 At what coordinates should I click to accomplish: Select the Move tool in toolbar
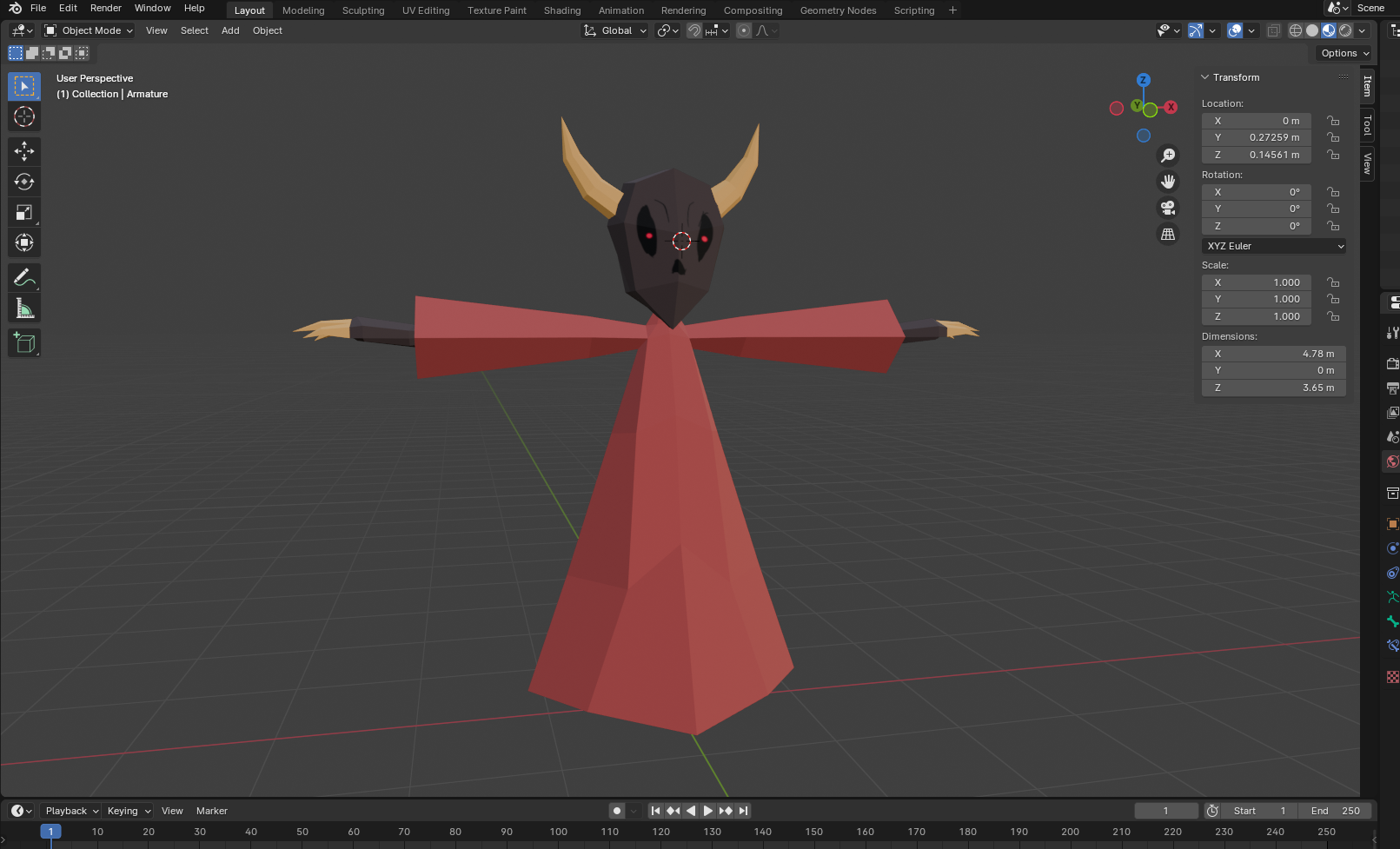[x=24, y=151]
